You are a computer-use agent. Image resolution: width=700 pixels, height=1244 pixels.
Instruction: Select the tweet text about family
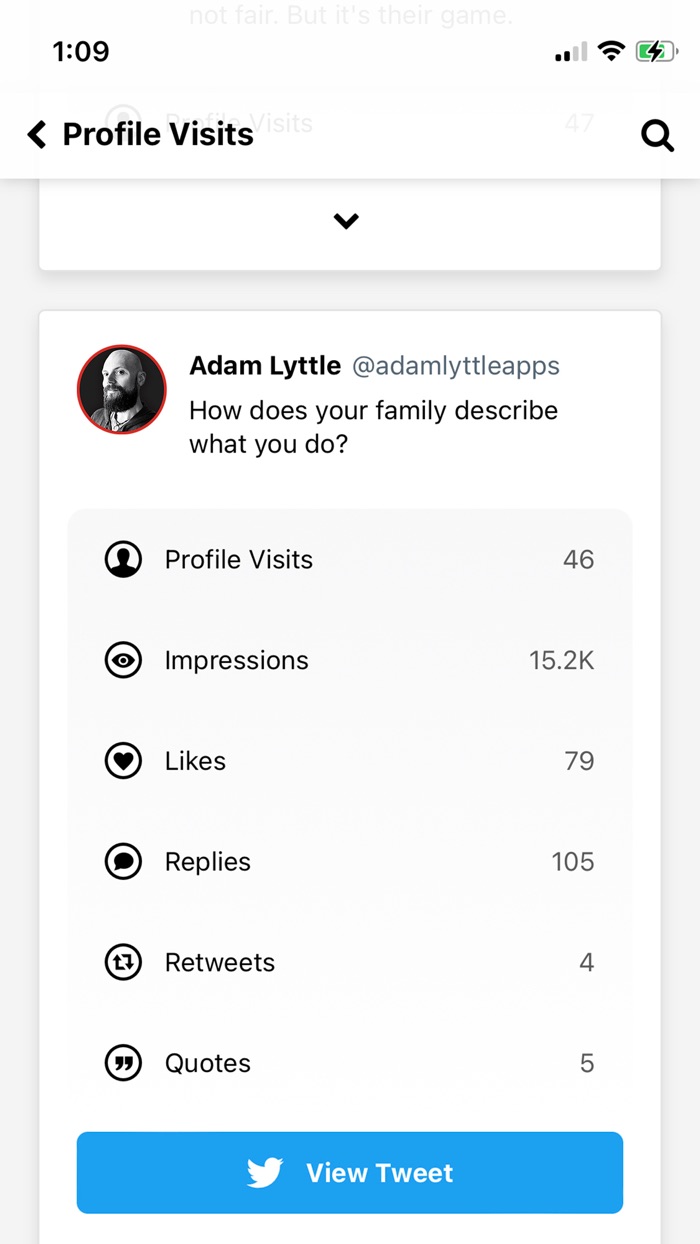(373, 427)
